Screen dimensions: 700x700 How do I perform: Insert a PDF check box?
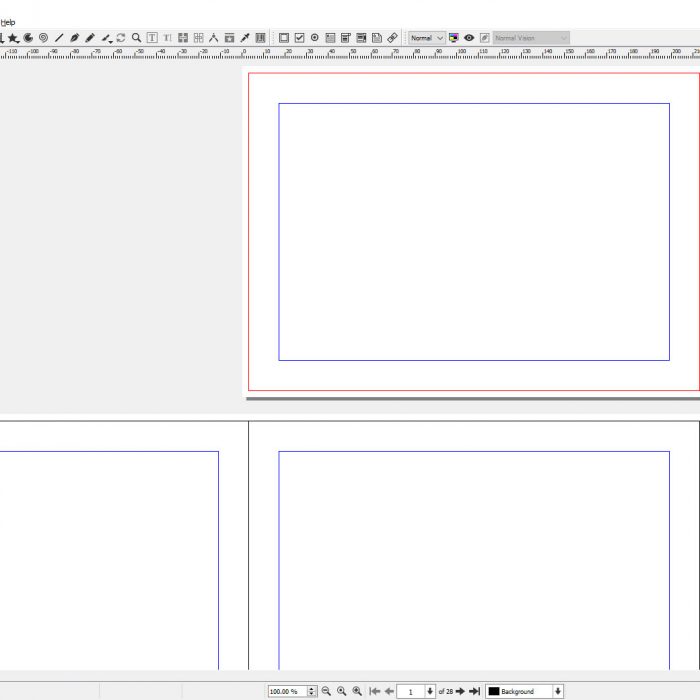(x=299, y=38)
